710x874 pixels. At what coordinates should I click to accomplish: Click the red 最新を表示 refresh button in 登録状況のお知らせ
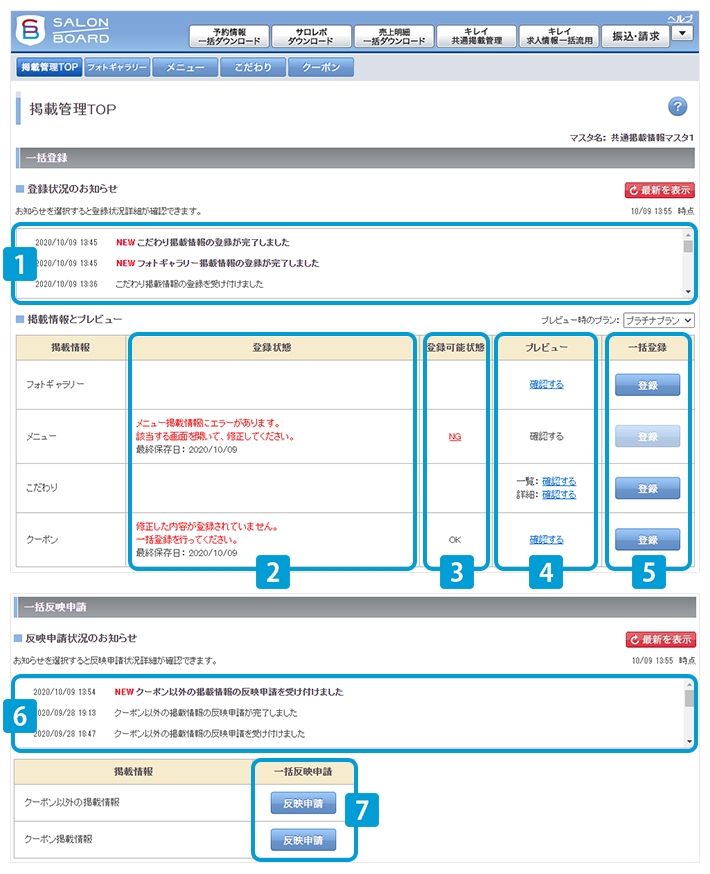click(x=660, y=190)
